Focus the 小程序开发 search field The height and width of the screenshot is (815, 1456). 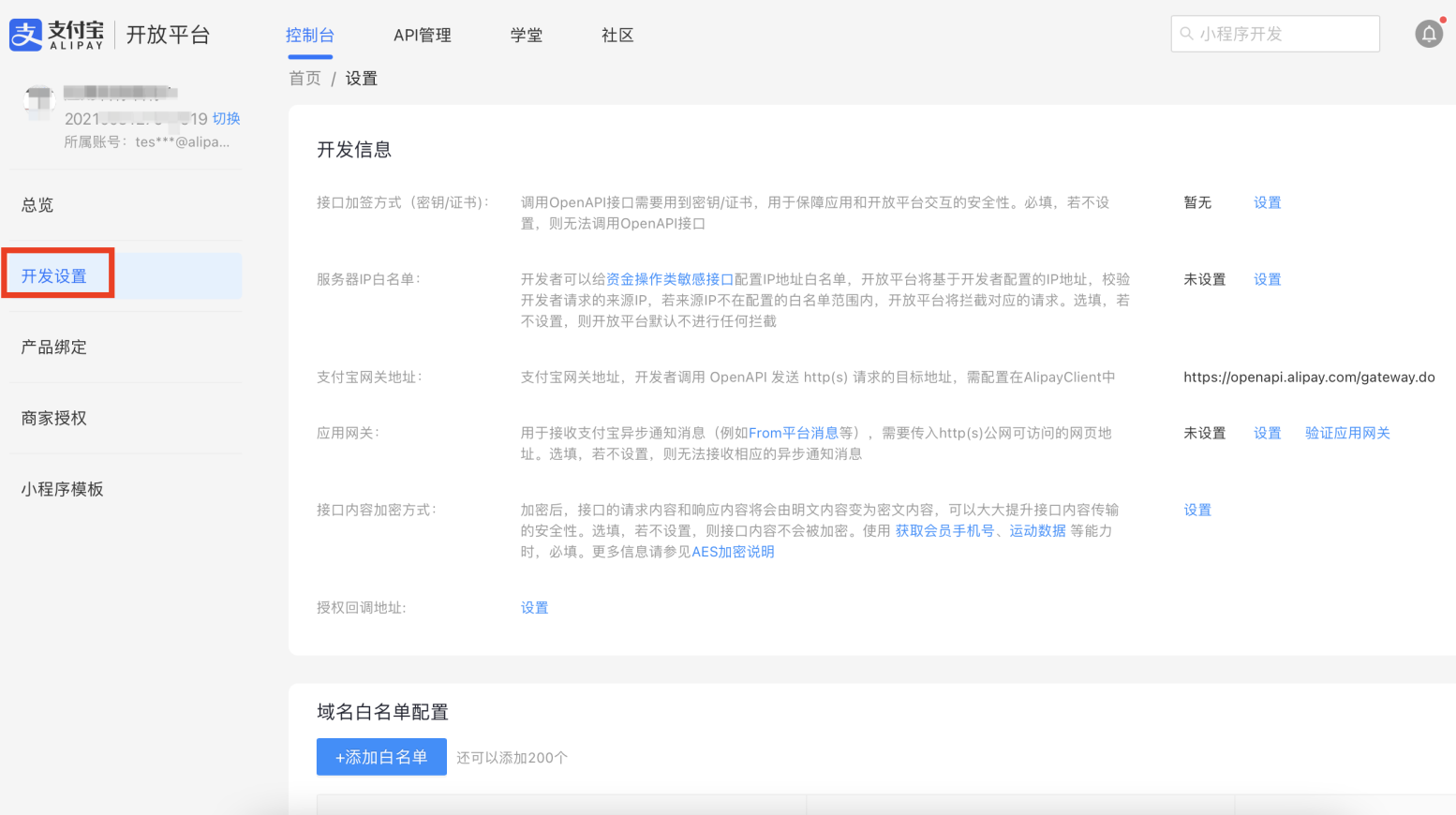1275,34
